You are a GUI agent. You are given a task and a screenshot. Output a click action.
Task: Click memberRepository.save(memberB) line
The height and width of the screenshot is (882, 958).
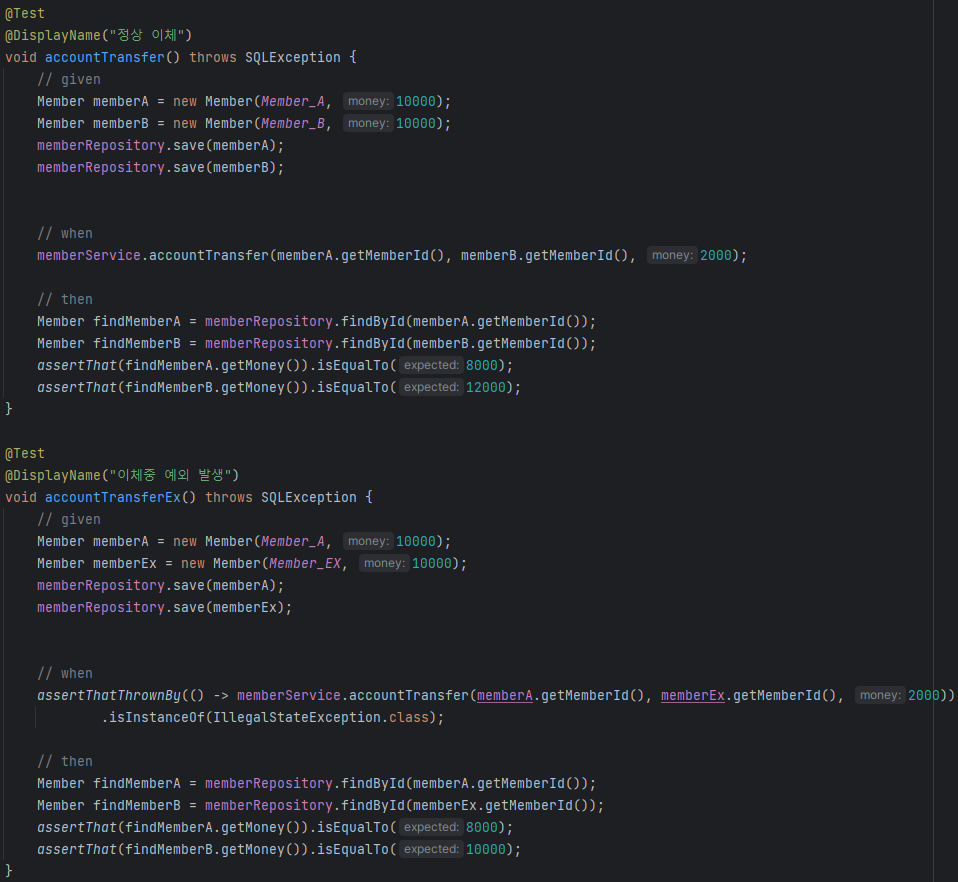coord(161,167)
